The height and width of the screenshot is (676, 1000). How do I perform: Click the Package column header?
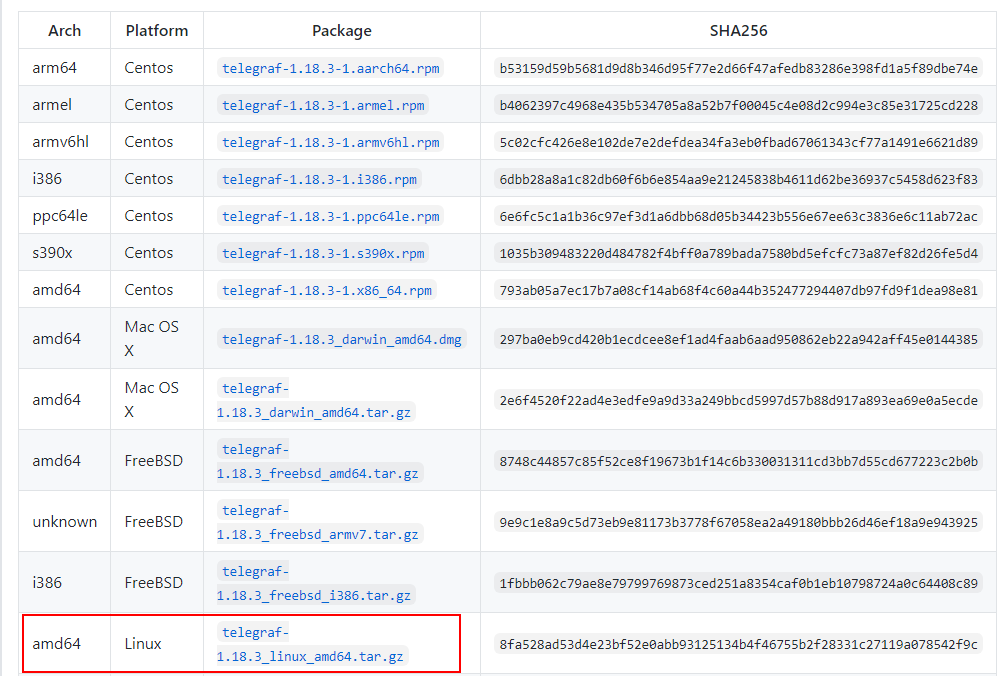(x=341, y=31)
